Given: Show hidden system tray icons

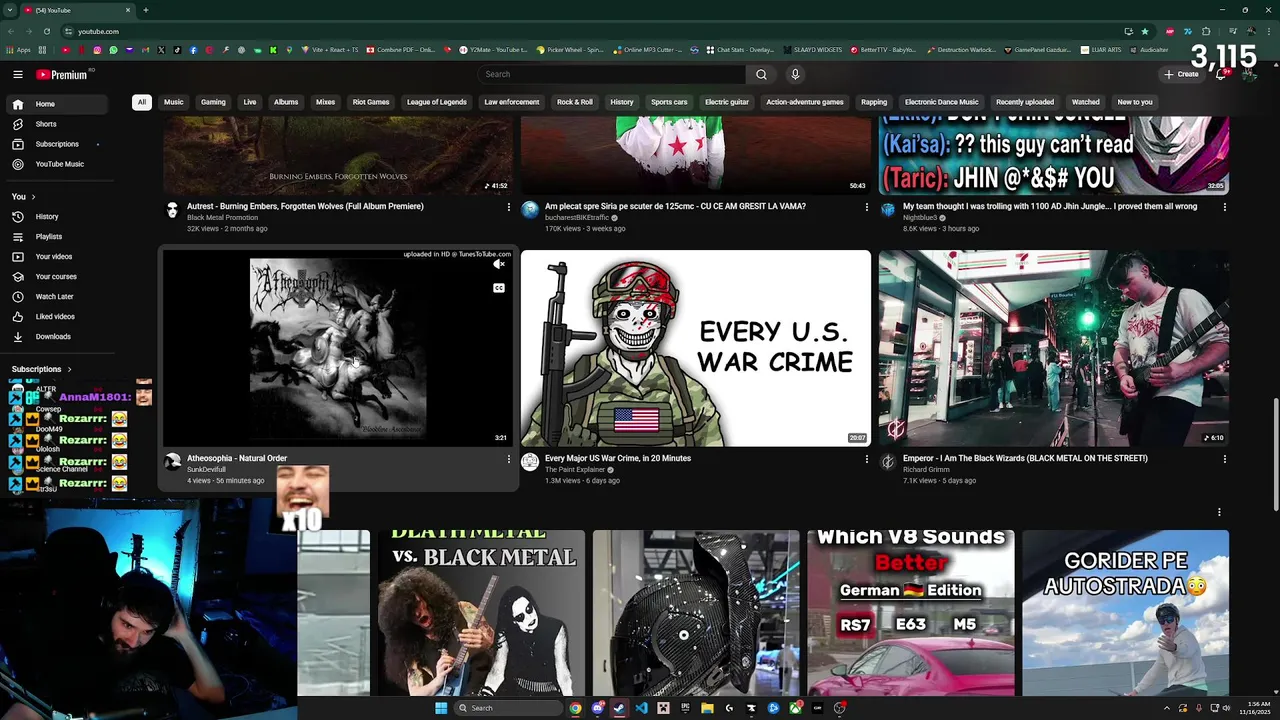Looking at the screenshot, I should pos(1167,708).
